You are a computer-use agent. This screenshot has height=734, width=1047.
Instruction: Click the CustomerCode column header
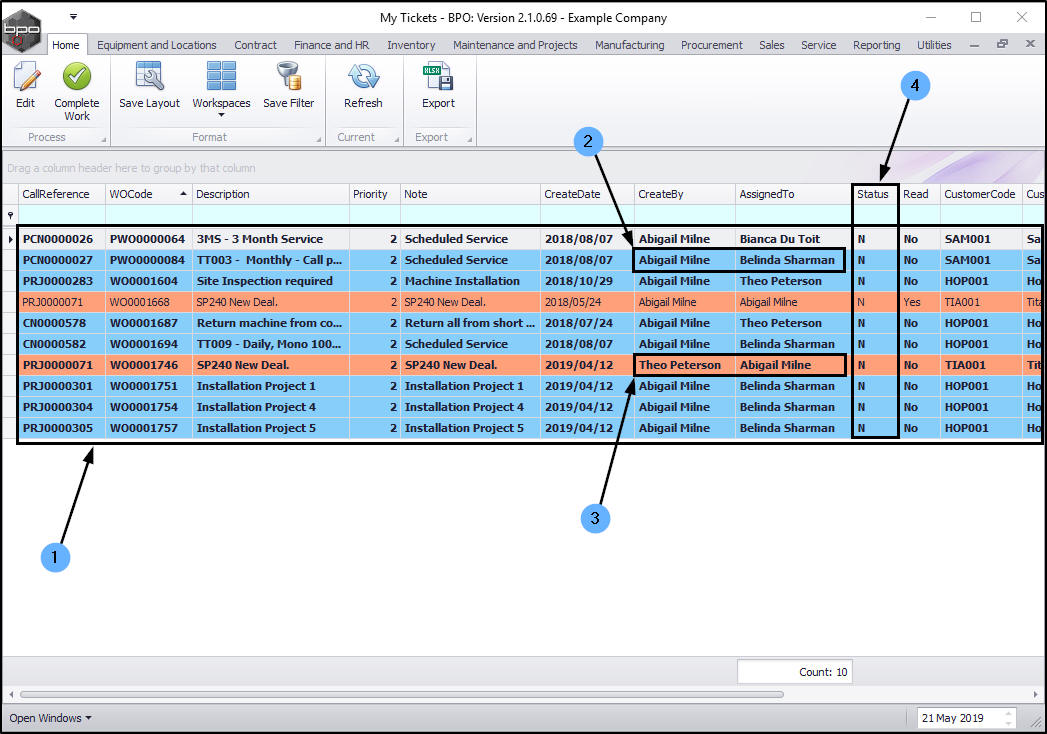click(x=981, y=194)
